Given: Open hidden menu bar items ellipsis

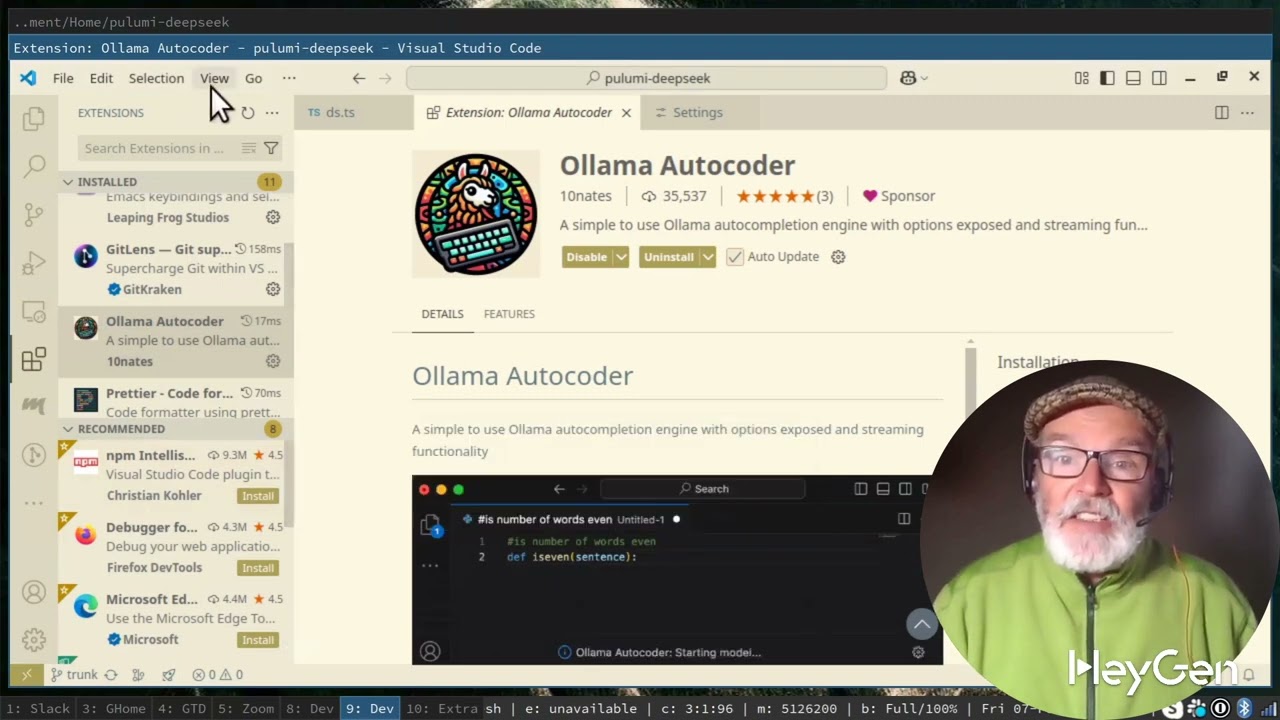Looking at the screenshot, I should pyautogui.click(x=289, y=78).
